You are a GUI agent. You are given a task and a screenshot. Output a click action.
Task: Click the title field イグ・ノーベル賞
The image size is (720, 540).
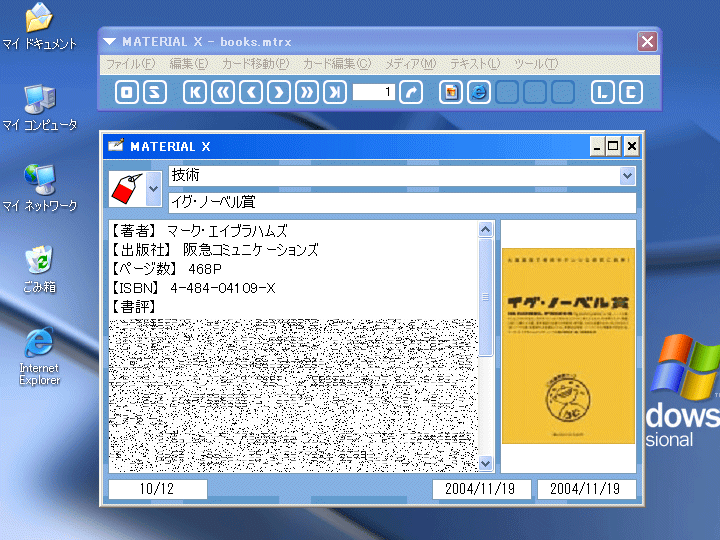[402, 202]
